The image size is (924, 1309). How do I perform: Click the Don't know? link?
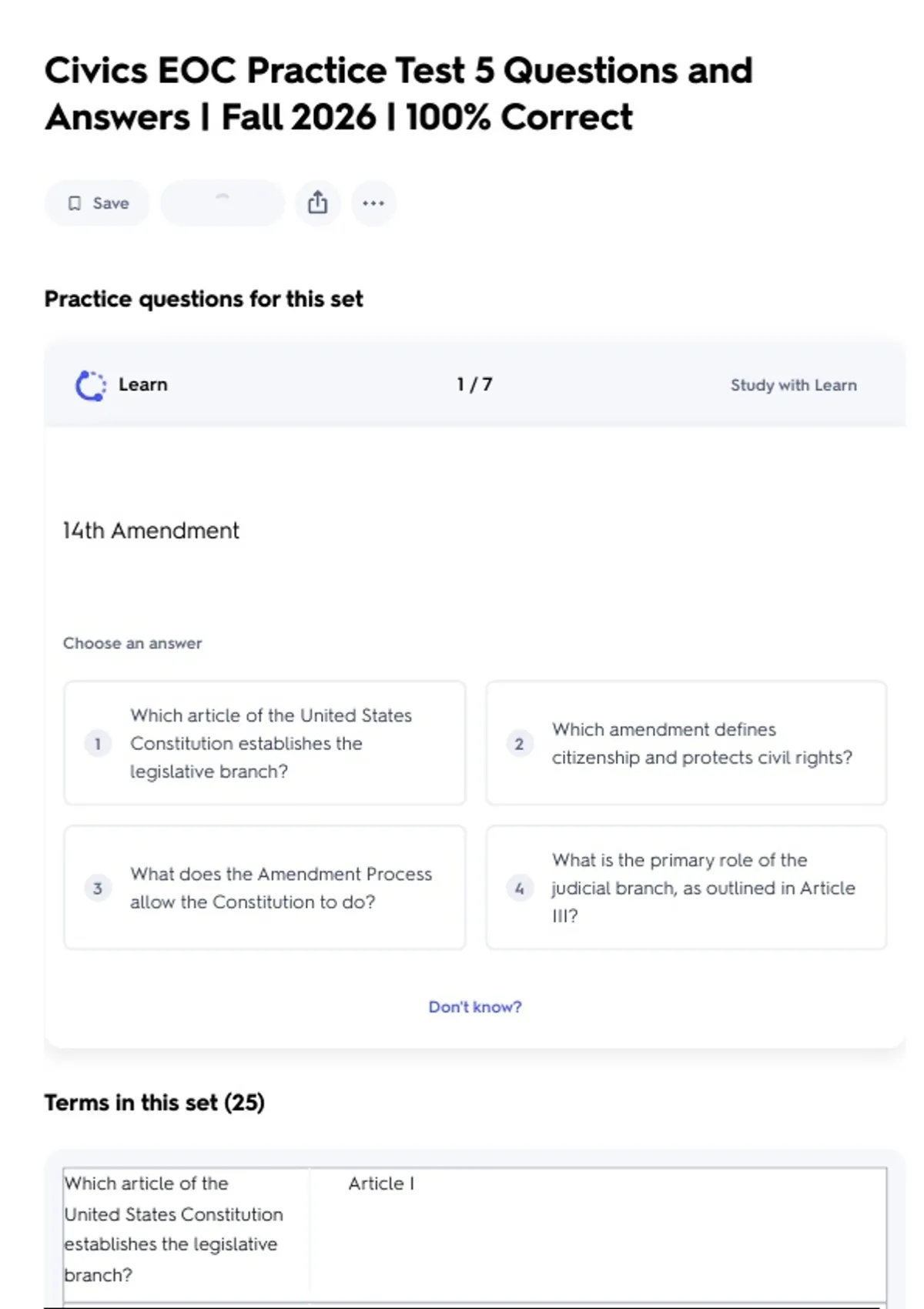(x=475, y=1007)
